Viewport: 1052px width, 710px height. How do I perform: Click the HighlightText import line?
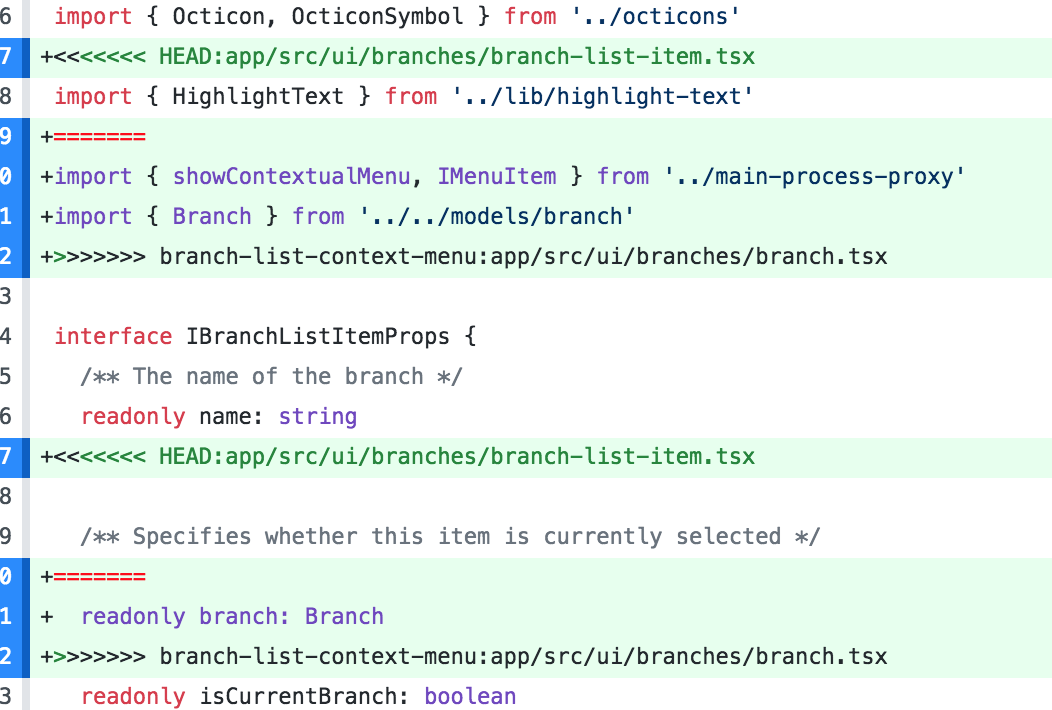(400, 96)
